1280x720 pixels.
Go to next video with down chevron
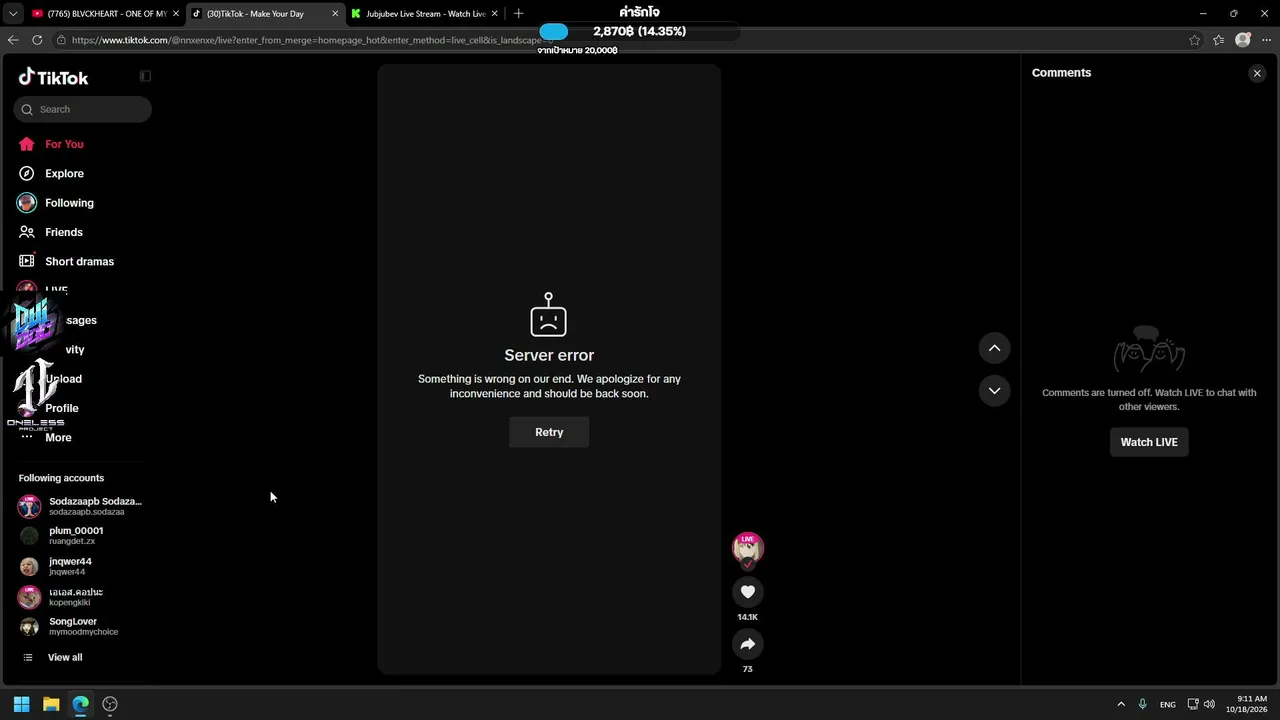point(994,391)
